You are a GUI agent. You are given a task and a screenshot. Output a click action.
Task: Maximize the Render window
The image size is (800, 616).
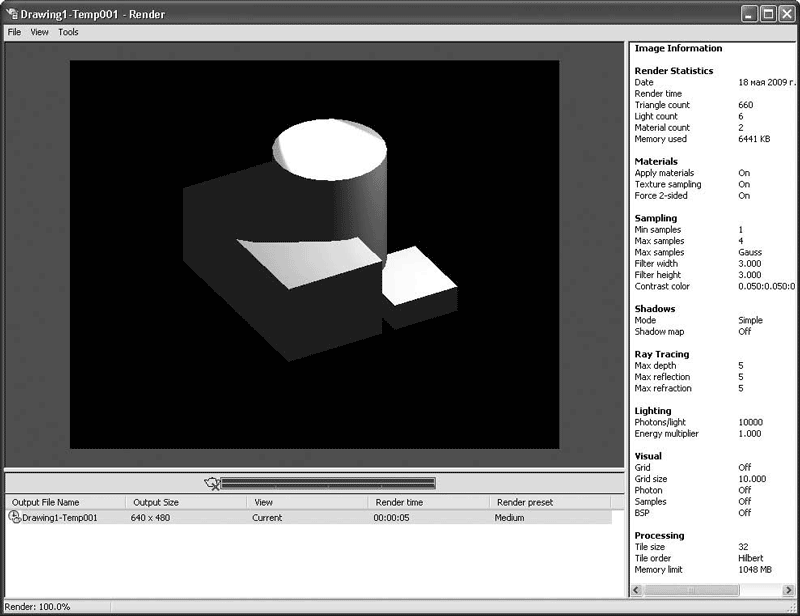click(x=768, y=13)
